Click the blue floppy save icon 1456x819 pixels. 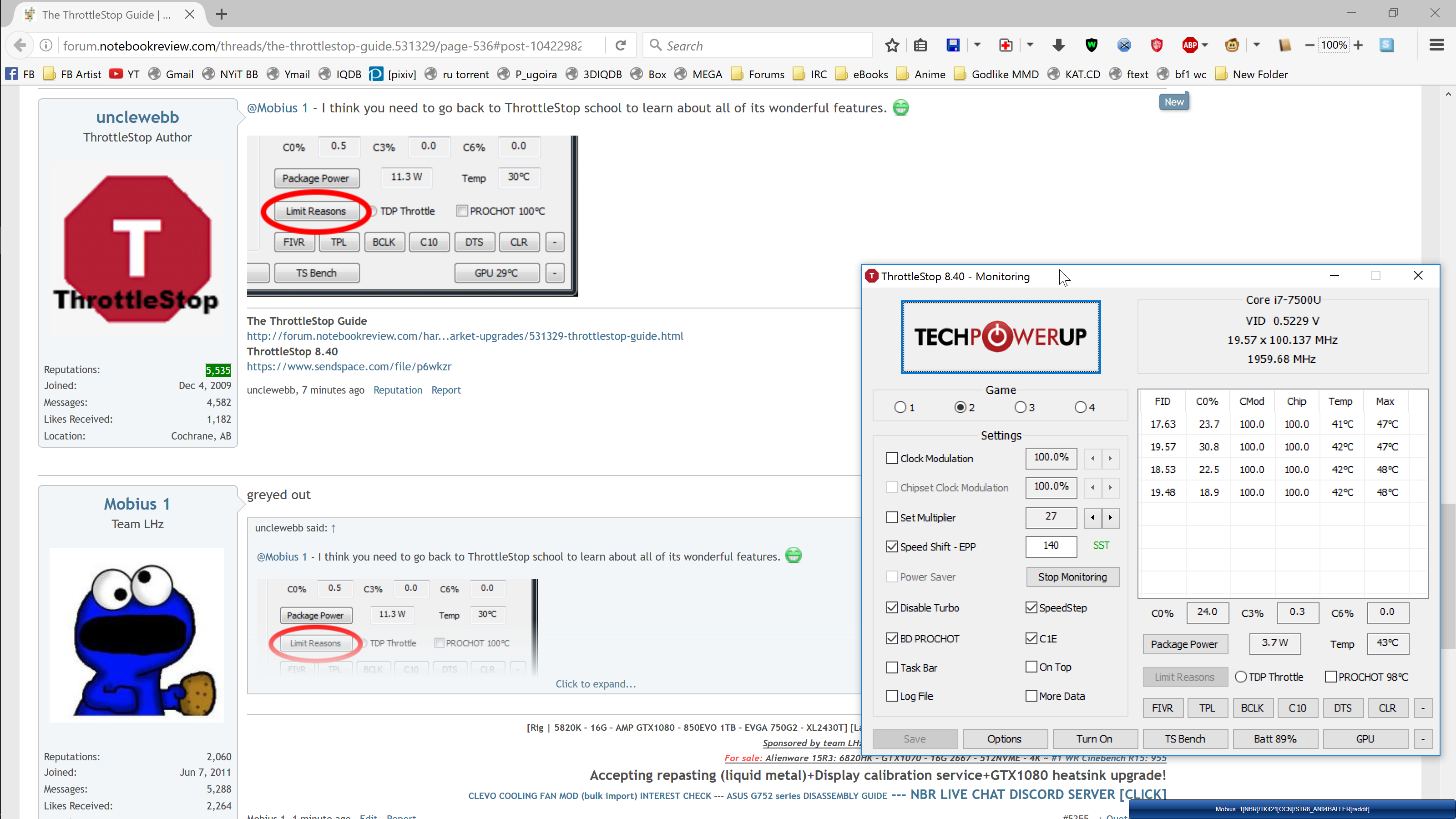click(x=953, y=45)
